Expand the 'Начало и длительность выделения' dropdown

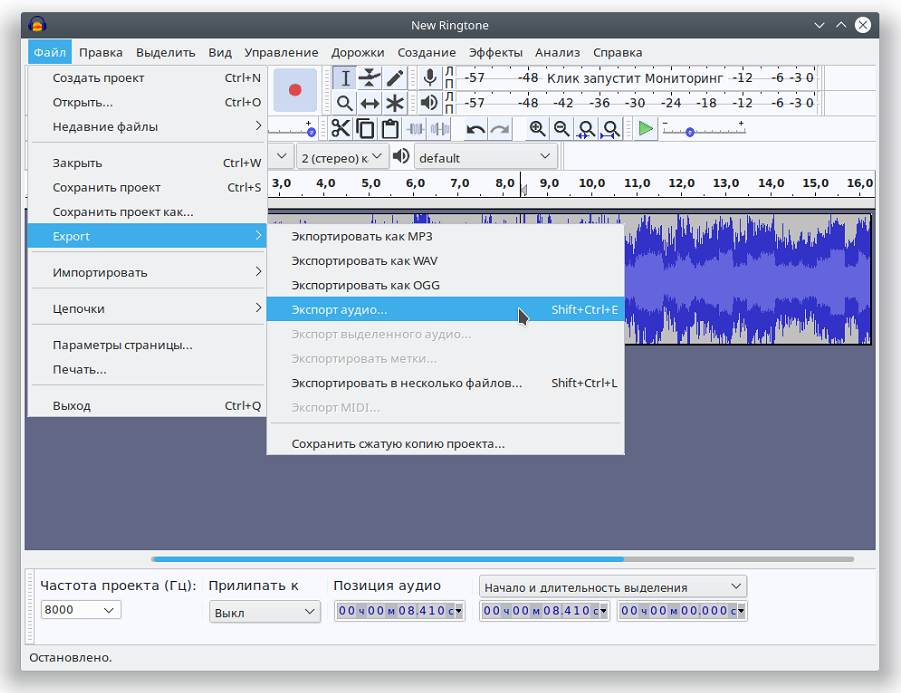point(613,587)
